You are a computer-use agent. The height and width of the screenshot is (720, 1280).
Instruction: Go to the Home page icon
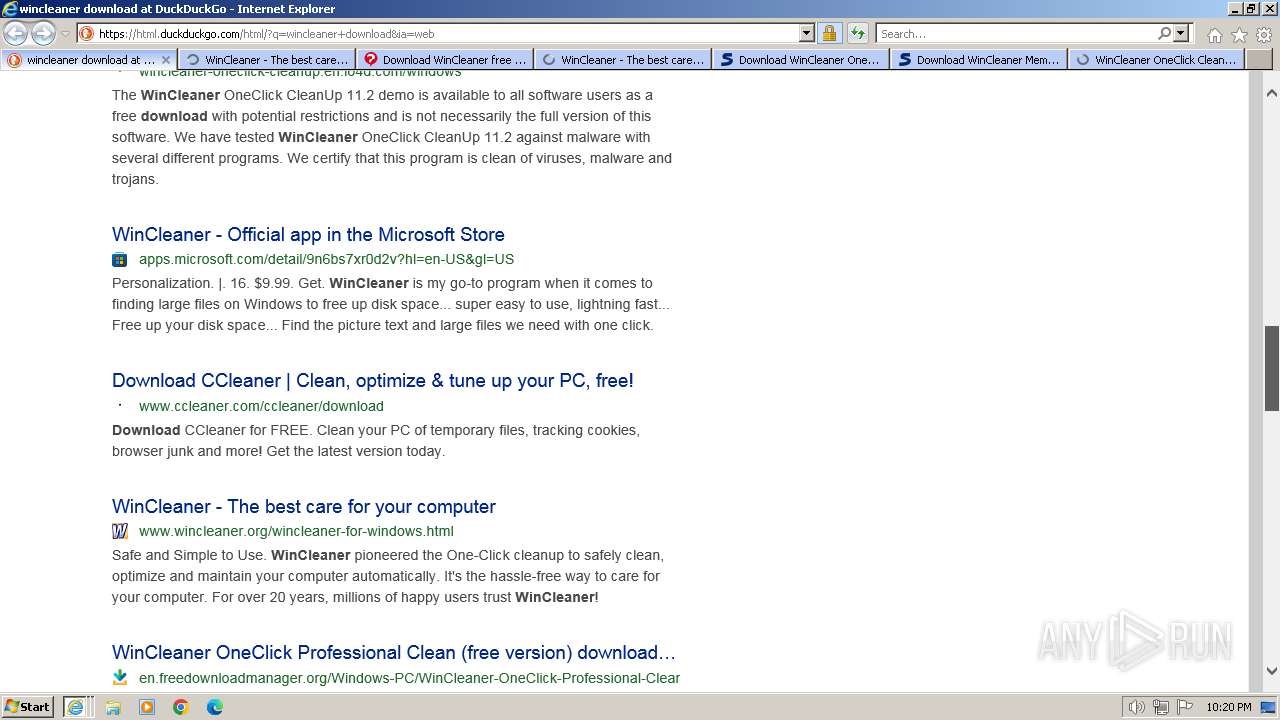coord(1214,35)
